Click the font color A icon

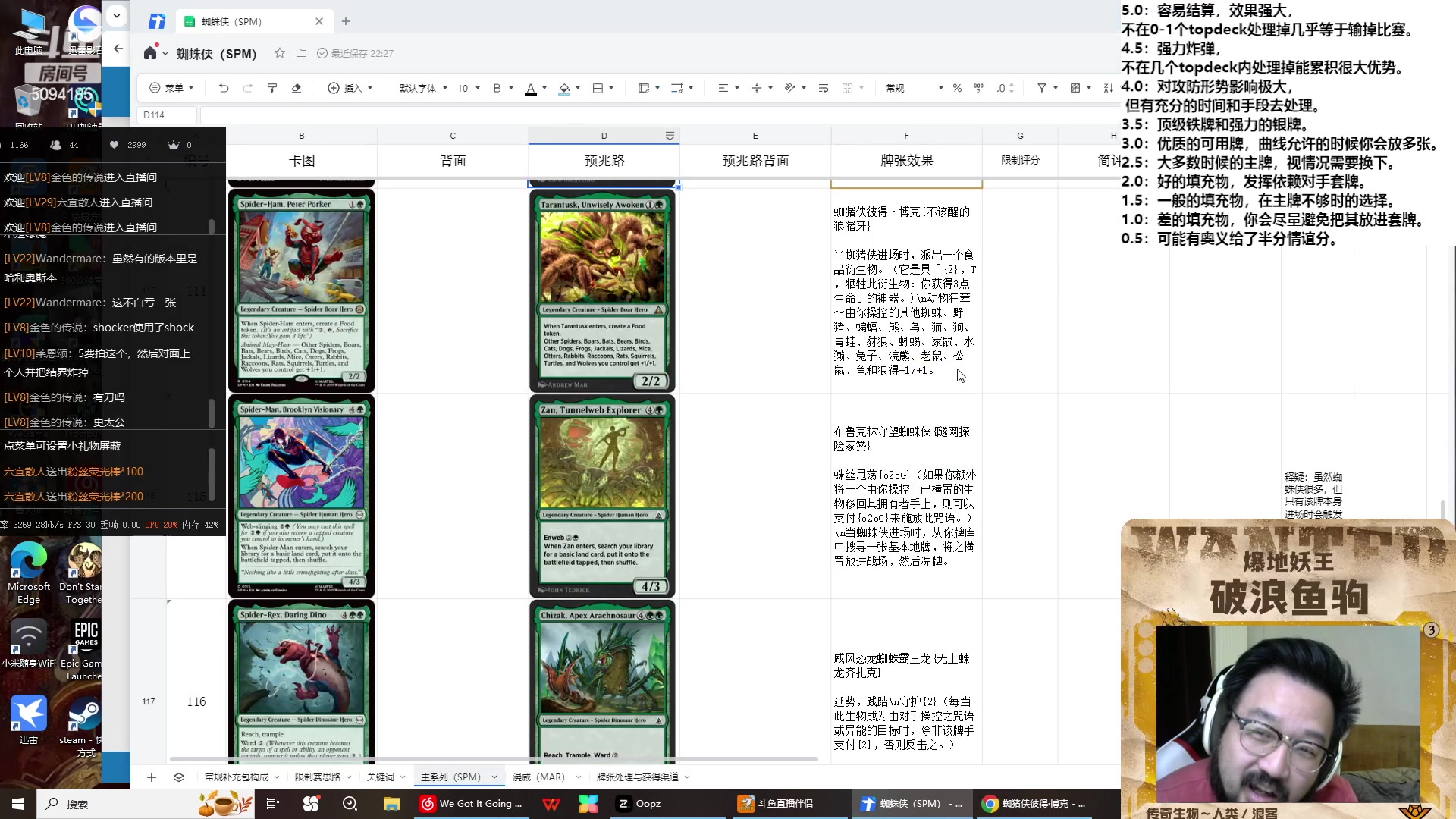[531, 88]
